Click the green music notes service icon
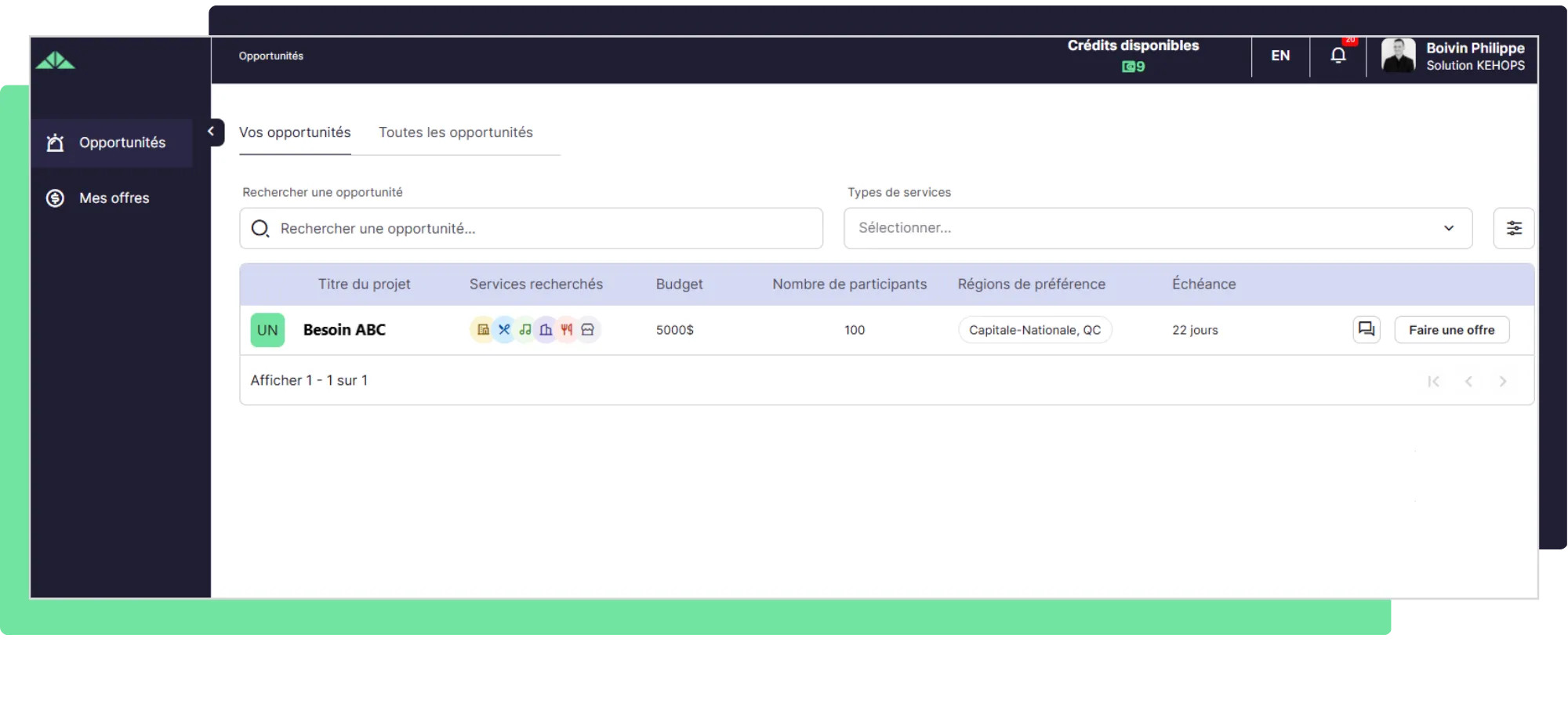The height and width of the screenshot is (725, 1568). pyautogui.click(x=525, y=330)
